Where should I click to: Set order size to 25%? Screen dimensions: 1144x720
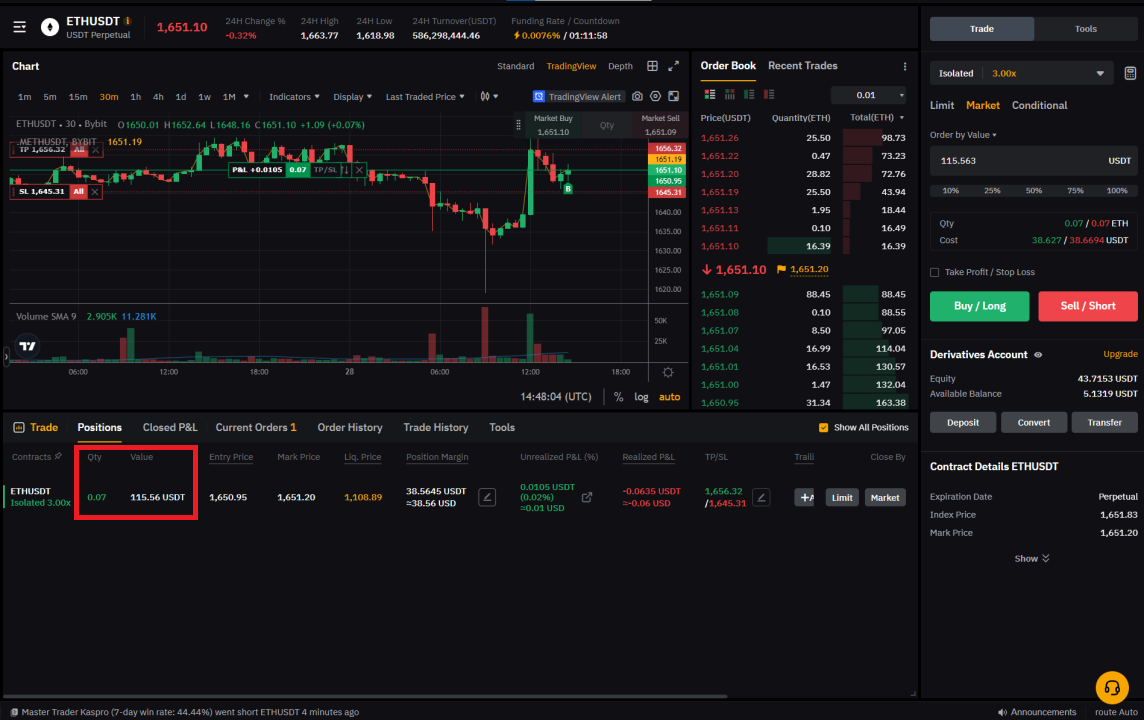(992, 190)
